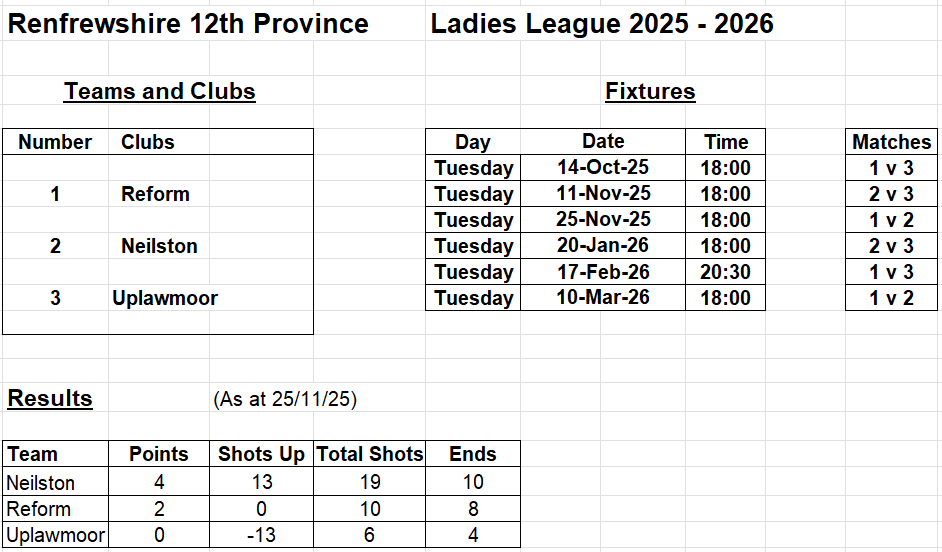942x552 pixels.
Task: Select the Uplawmoor club cell in Clubs table
Action: [165, 298]
